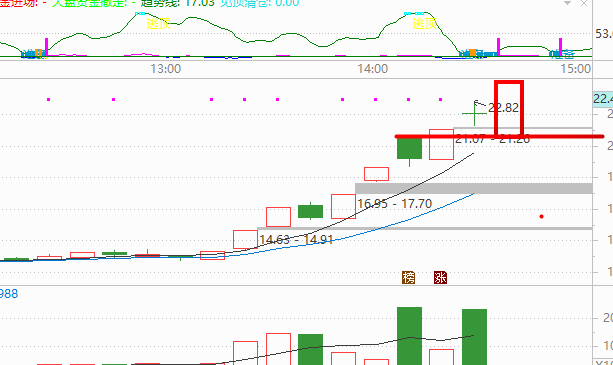613x365 pixels.
Task: Select the 21.07 - 21.26 gap label
Action: pos(493,139)
